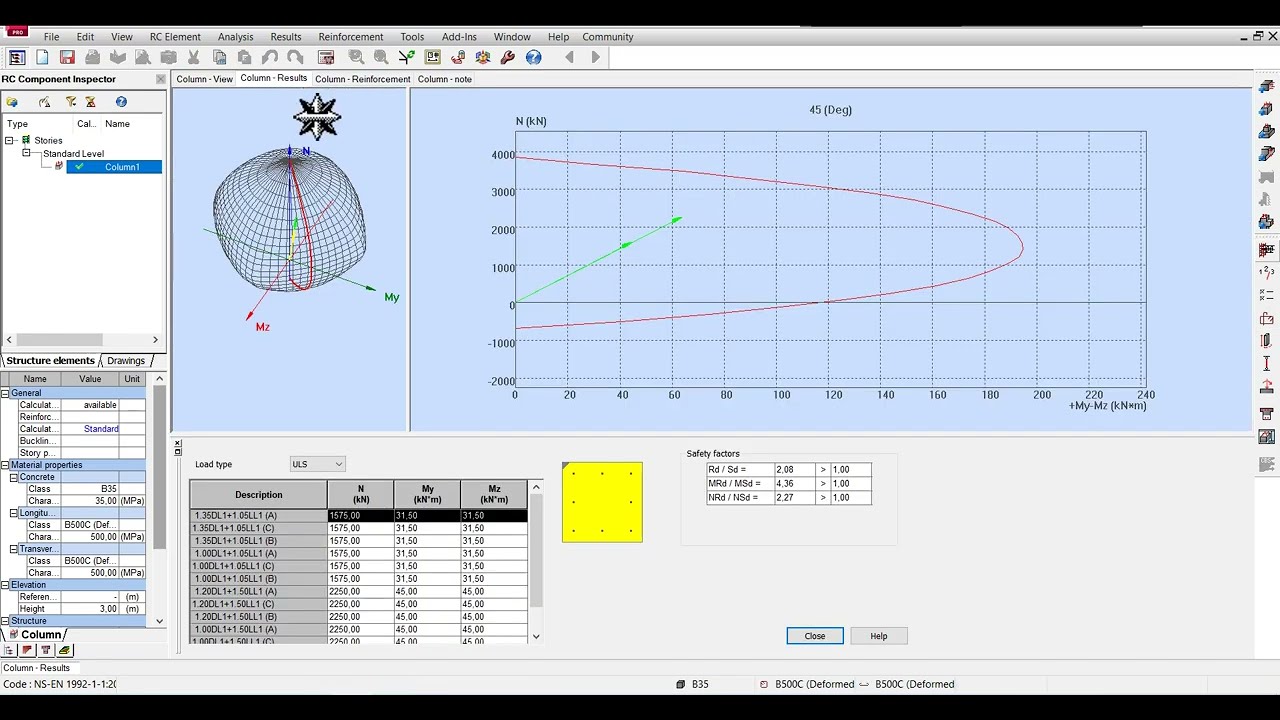Open the Load type ULS dropdown
1280x720 pixels.
pos(317,464)
